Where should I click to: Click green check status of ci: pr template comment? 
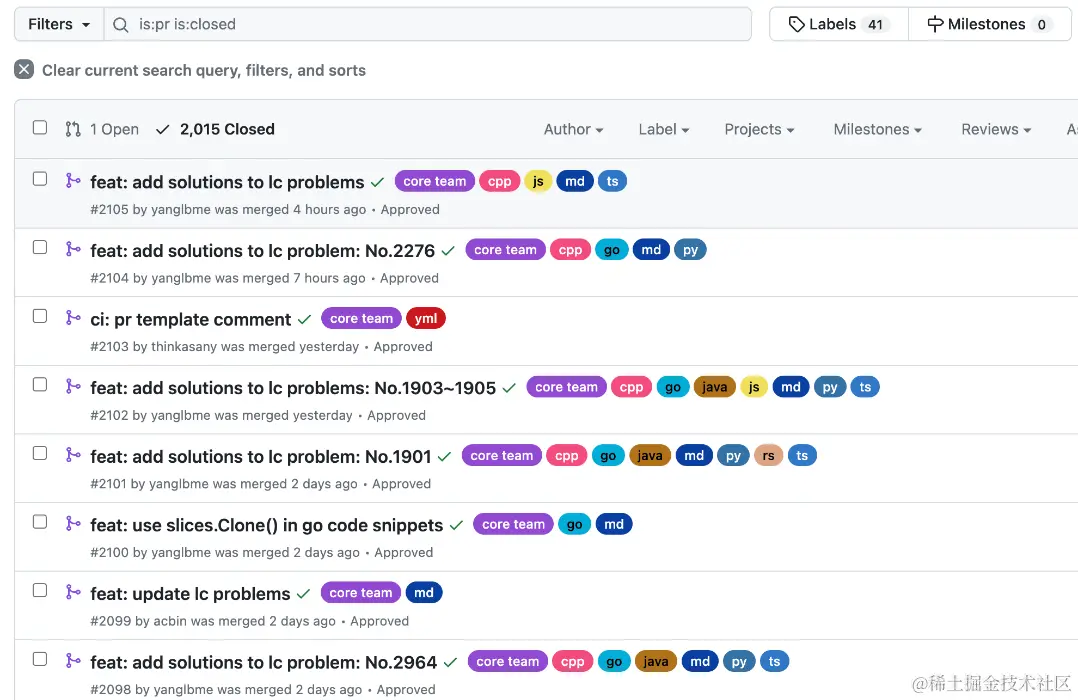(305, 320)
